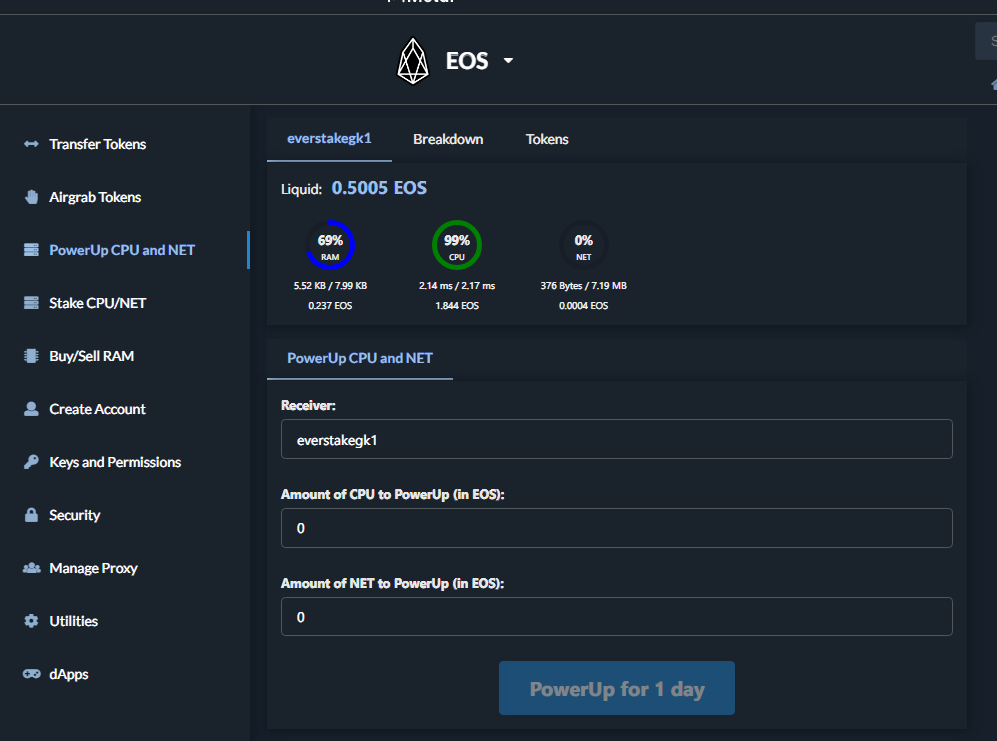Click the PowerUp CPU and NET server icon

31,250
